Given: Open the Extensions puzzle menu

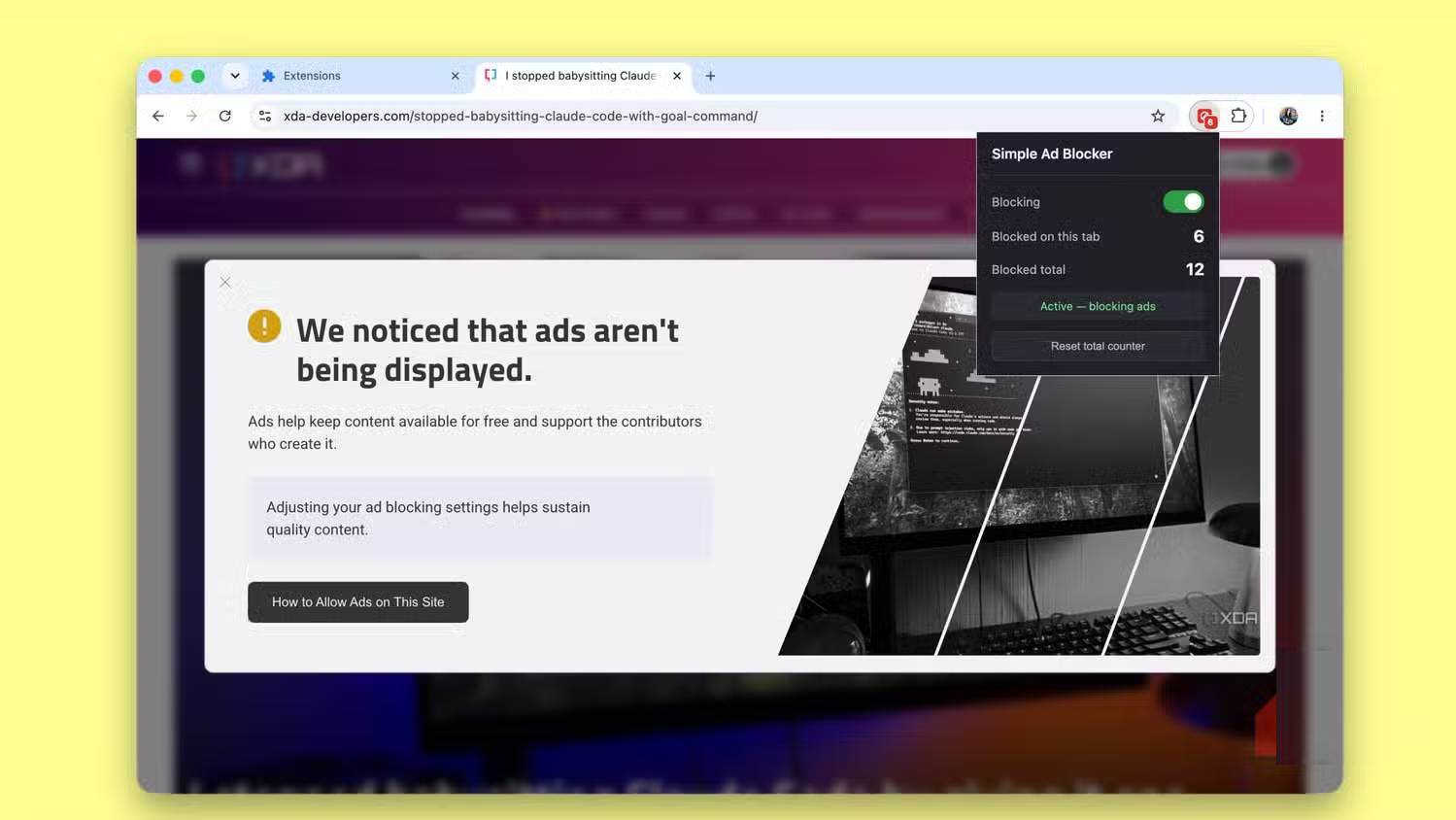Looking at the screenshot, I should (x=1238, y=116).
